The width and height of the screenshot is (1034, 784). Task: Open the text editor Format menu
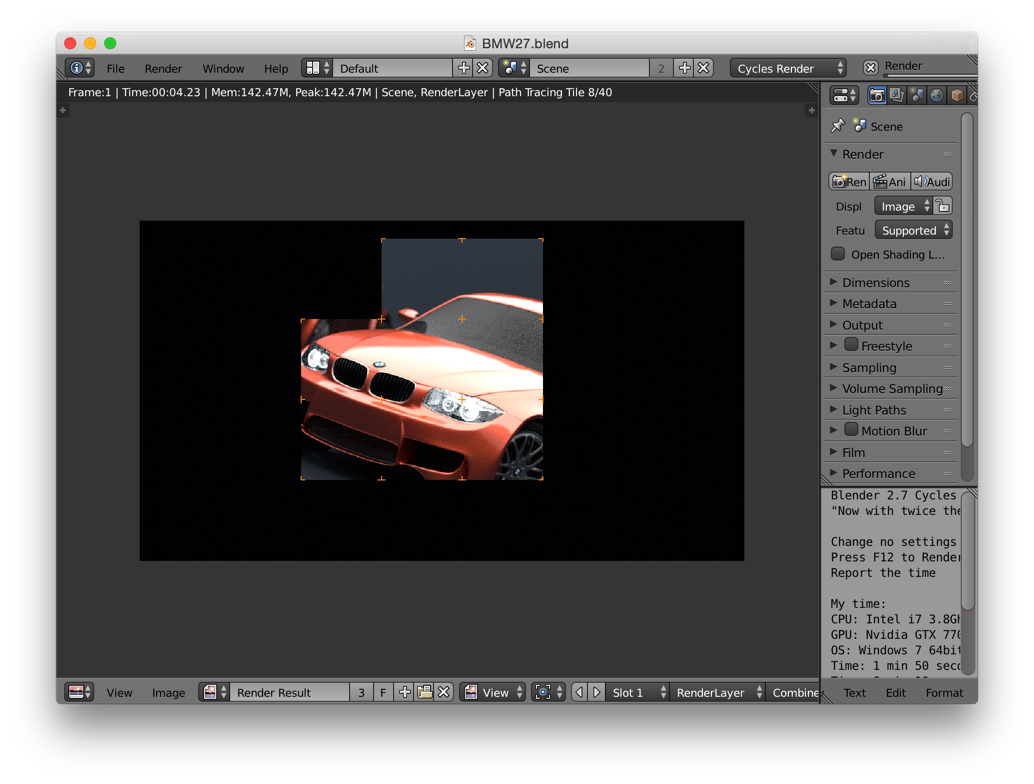click(x=944, y=692)
